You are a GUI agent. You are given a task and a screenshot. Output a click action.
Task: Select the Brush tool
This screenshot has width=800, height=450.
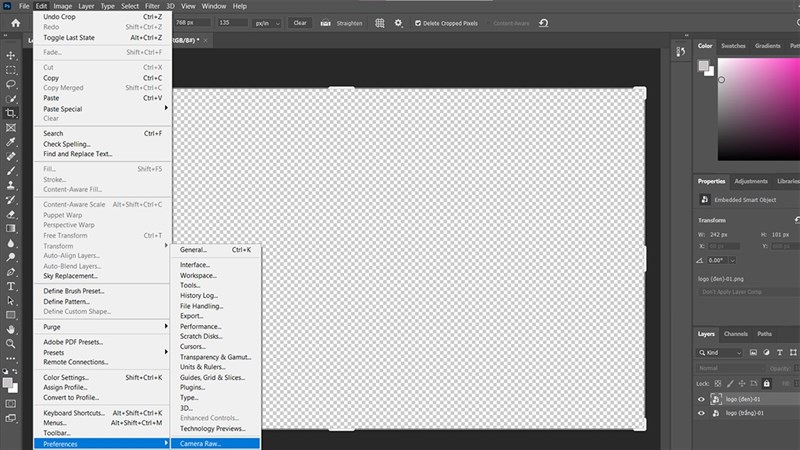(11, 171)
